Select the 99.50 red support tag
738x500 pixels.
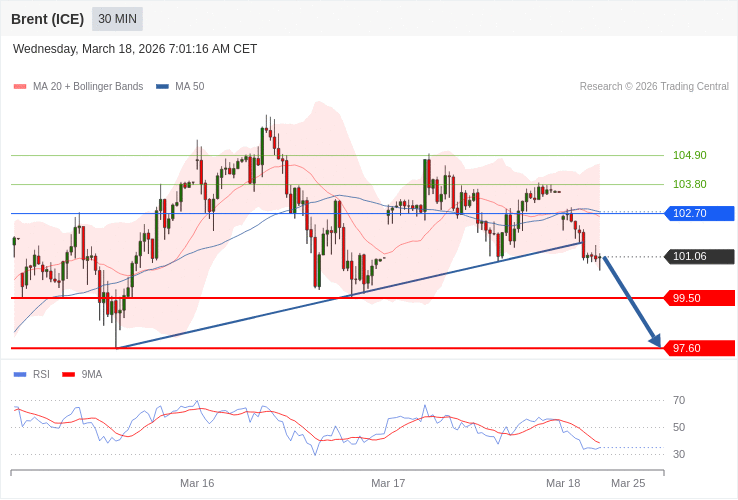point(699,298)
